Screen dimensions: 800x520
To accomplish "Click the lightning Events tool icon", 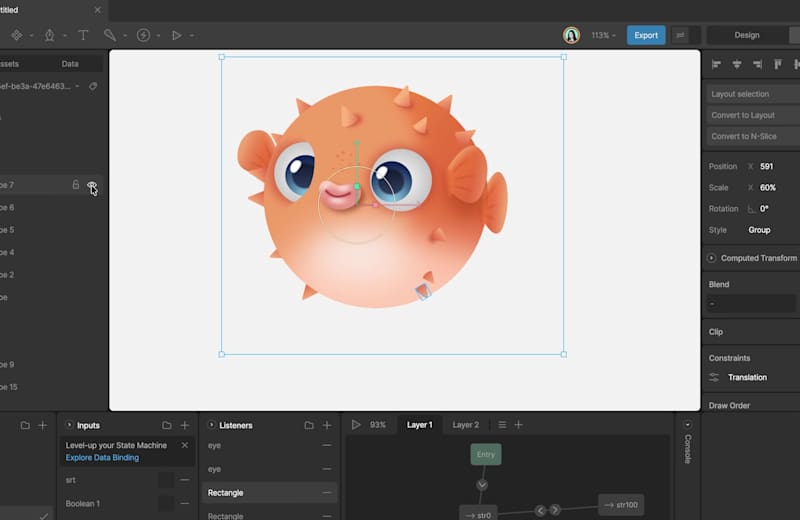I will 143,35.
